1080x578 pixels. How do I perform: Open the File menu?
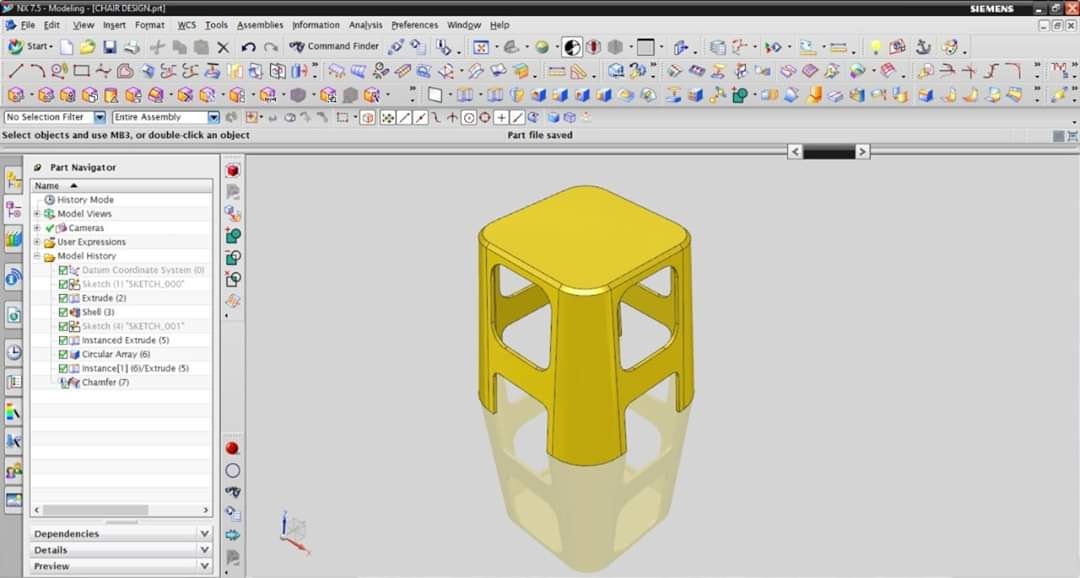click(28, 25)
